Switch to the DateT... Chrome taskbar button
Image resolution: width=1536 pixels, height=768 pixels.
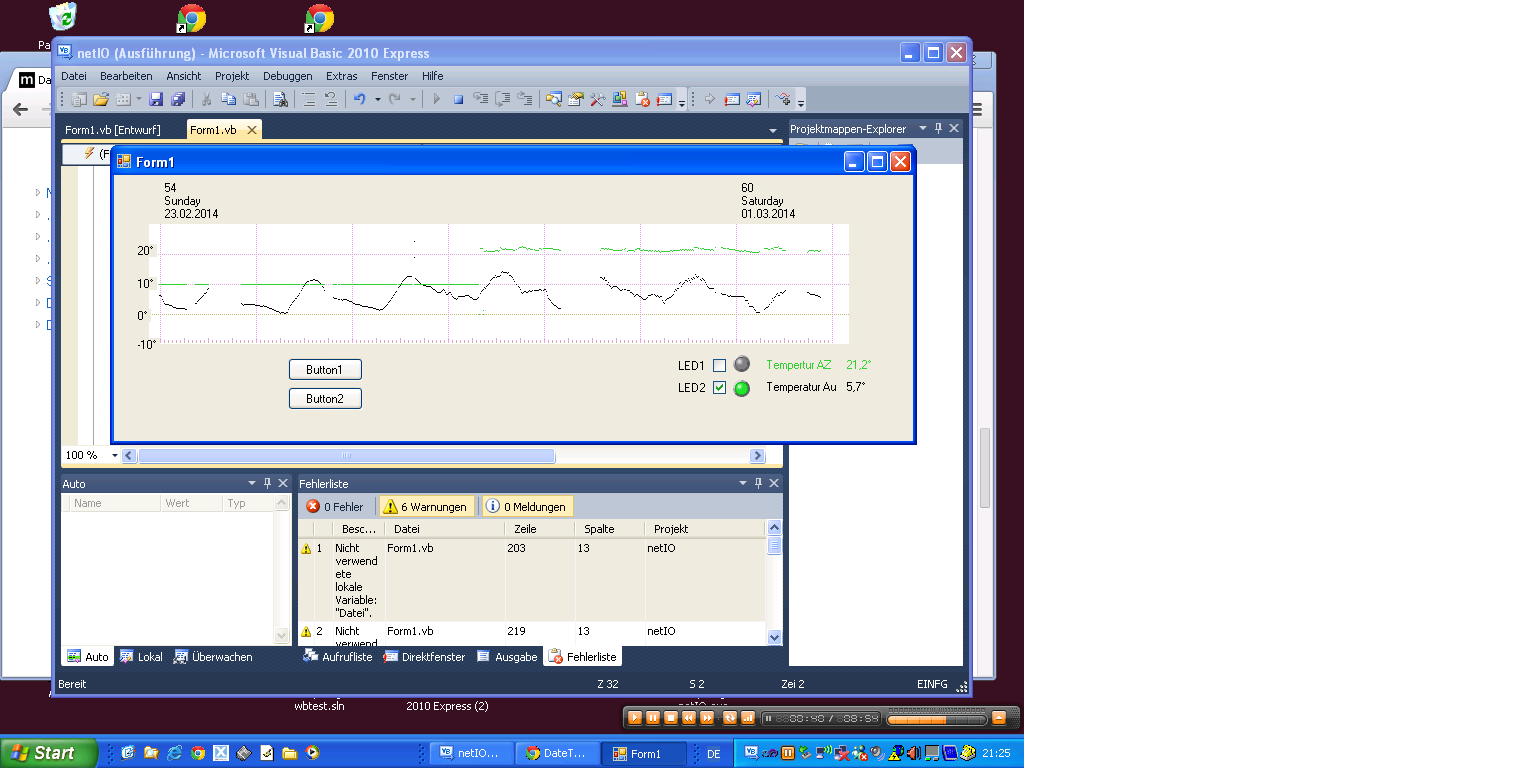pos(559,754)
